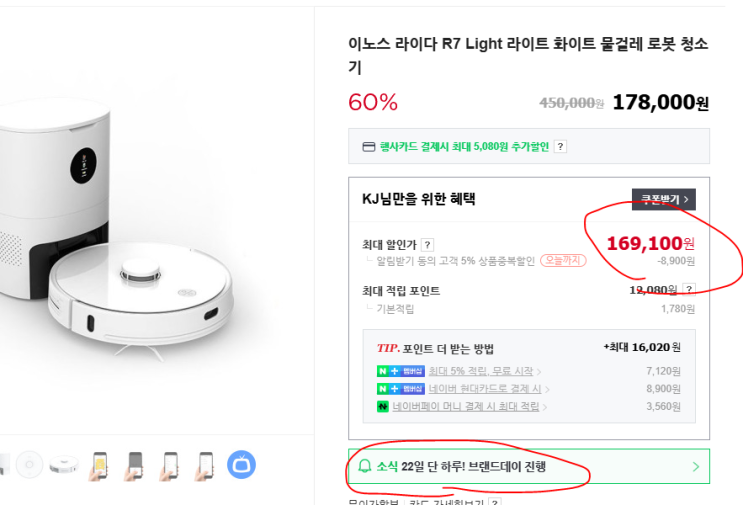Click the blue TV video thumbnail icon
Image resolution: width=743 pixels, height=505 pixels.
click(241, 464)
